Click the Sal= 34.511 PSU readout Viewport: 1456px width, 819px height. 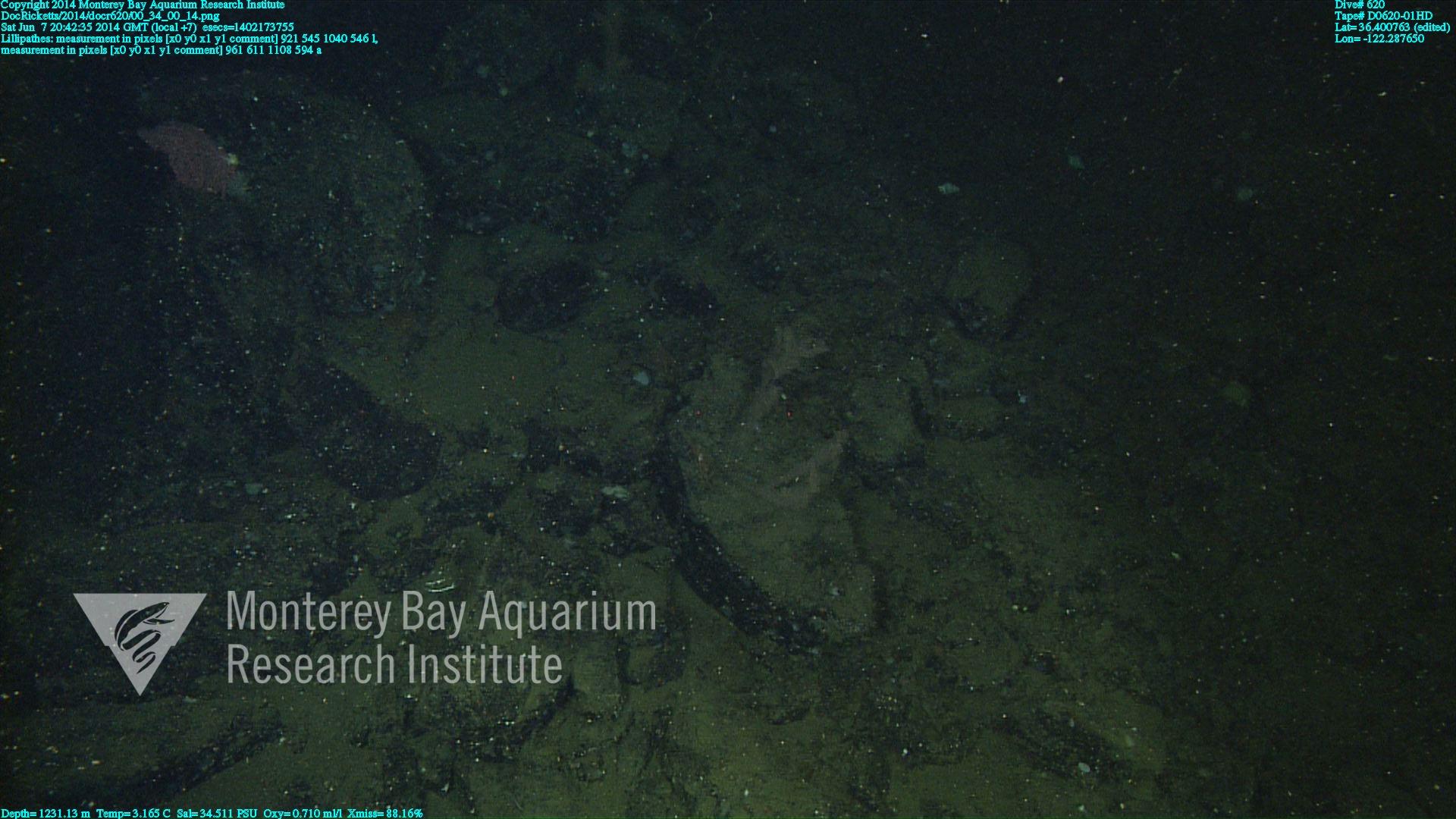tap(216, 813)
